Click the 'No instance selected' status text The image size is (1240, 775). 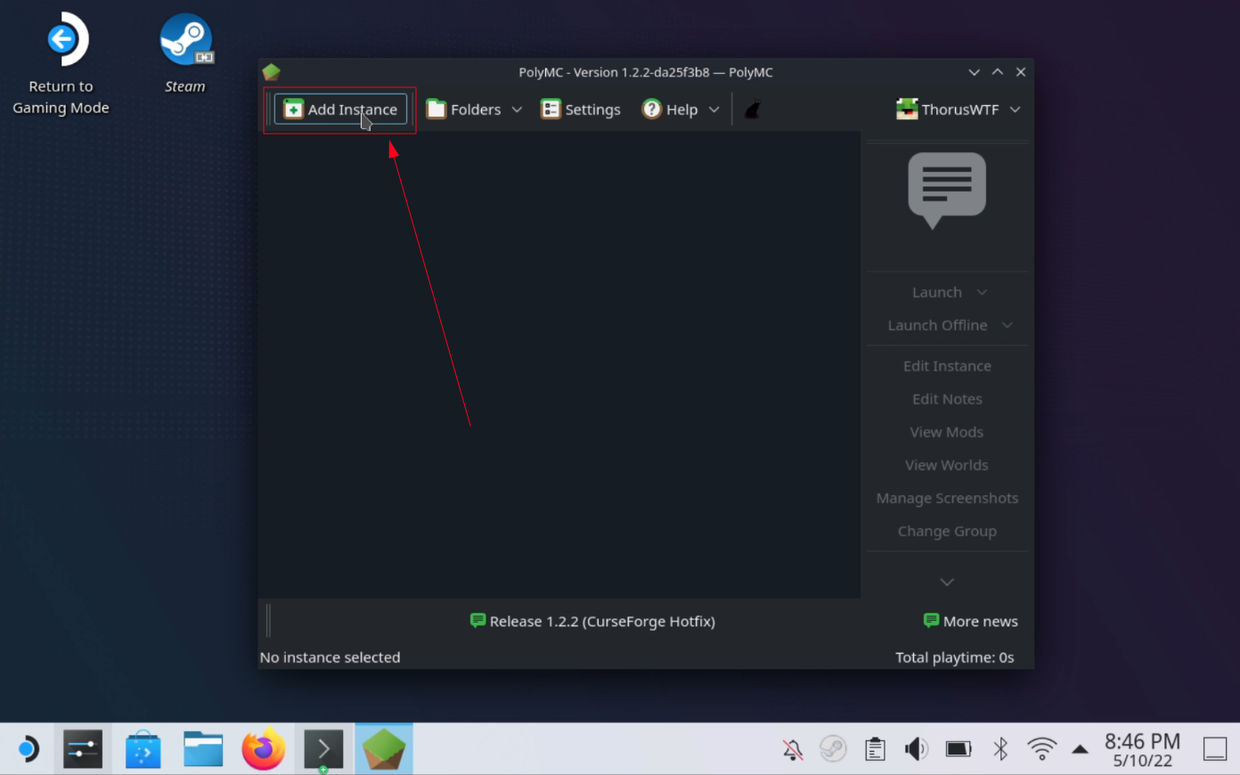[x=330, y=657]
